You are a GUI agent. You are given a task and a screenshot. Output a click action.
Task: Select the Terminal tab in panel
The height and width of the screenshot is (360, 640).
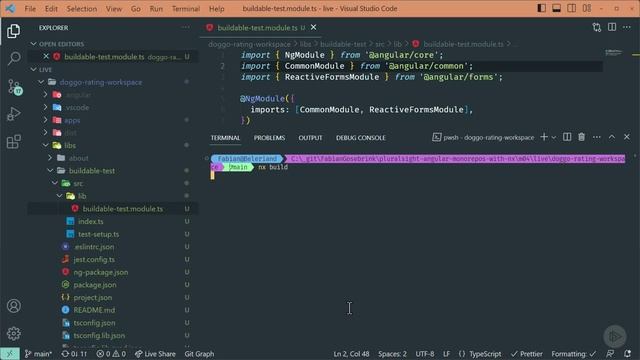pyautogui.click(x=225, y=138)
